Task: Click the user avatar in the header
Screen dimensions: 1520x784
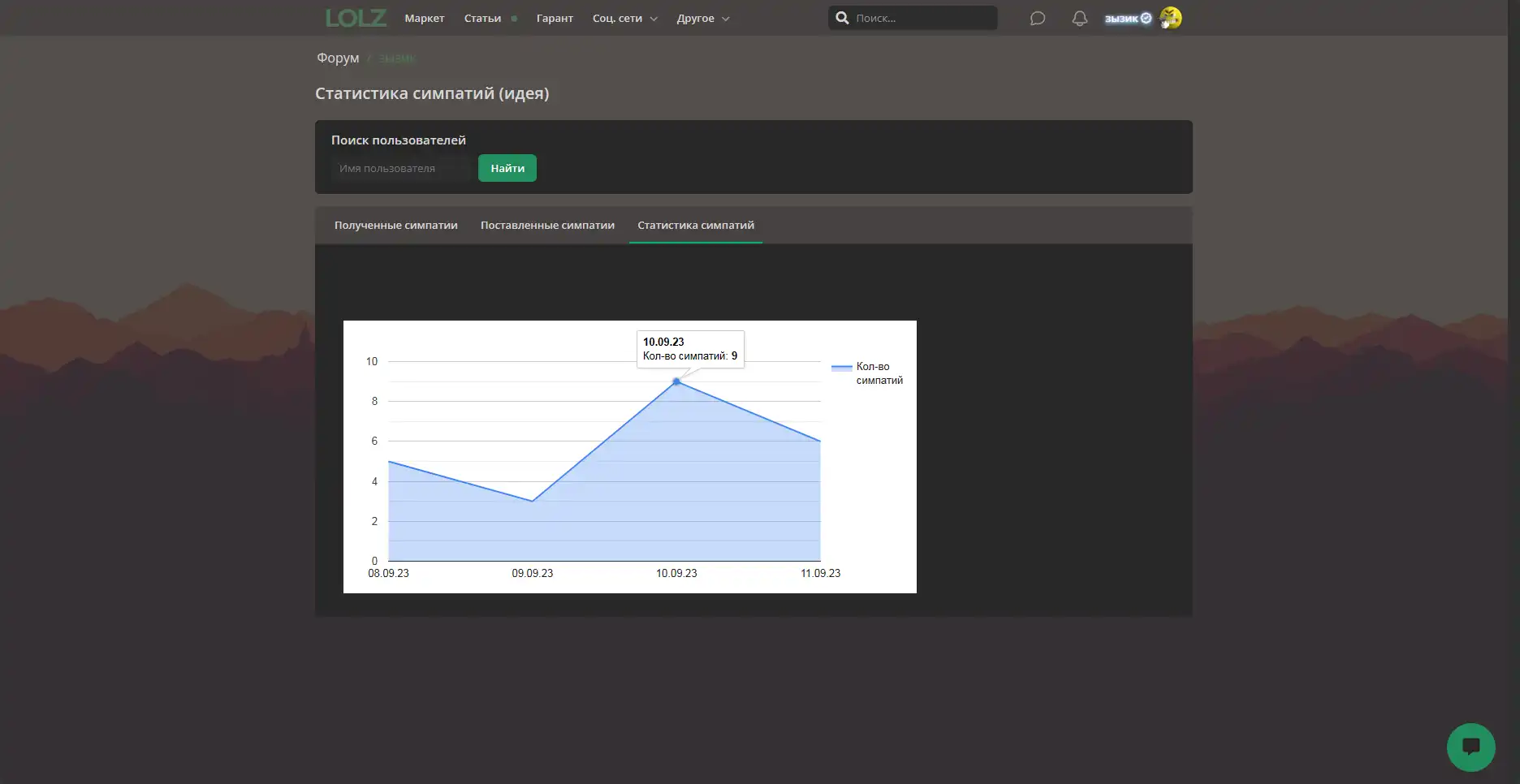Action: click(1170, 18)
